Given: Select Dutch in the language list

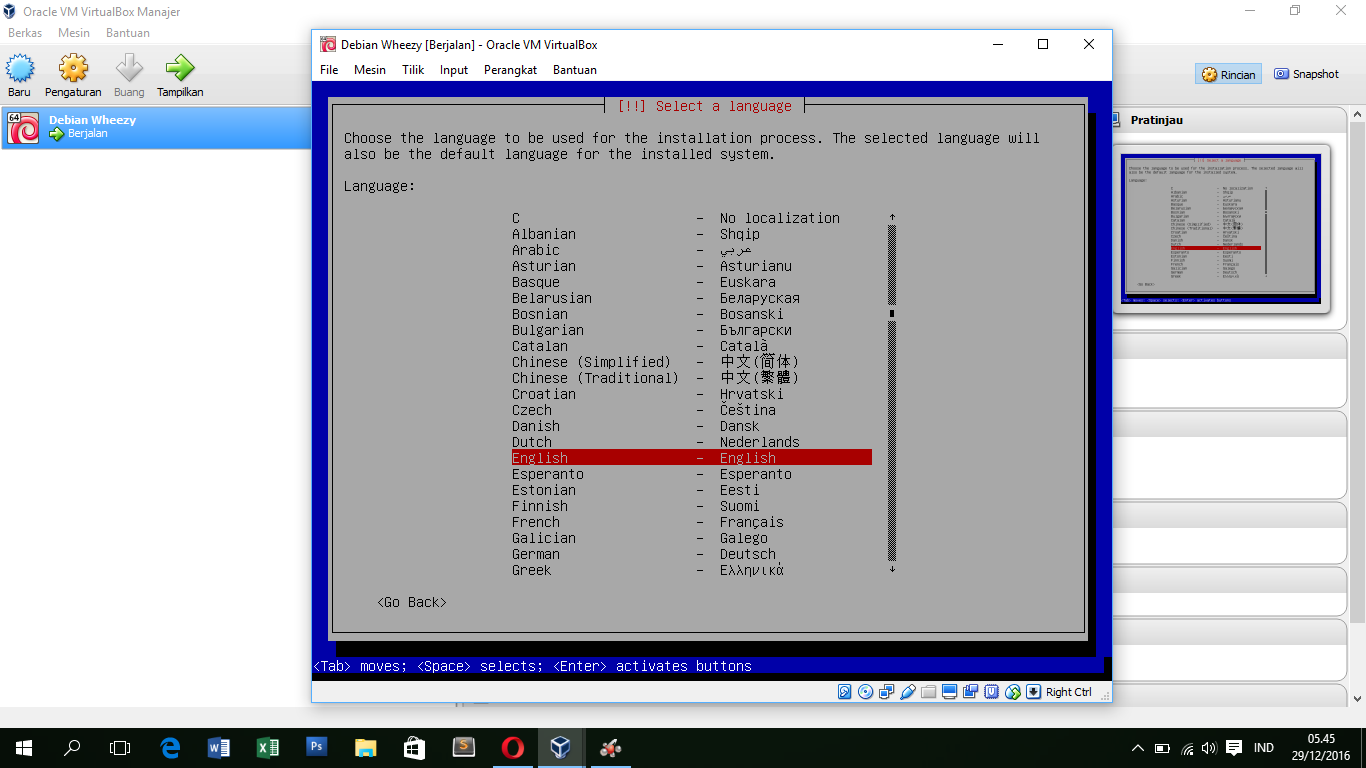Looking at the screenshot, I should [x=692, y=442].
